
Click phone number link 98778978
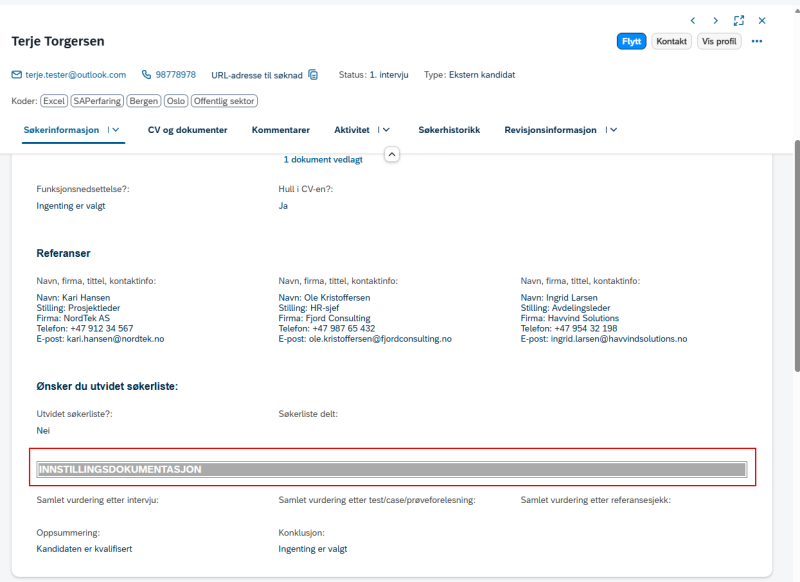176,75
